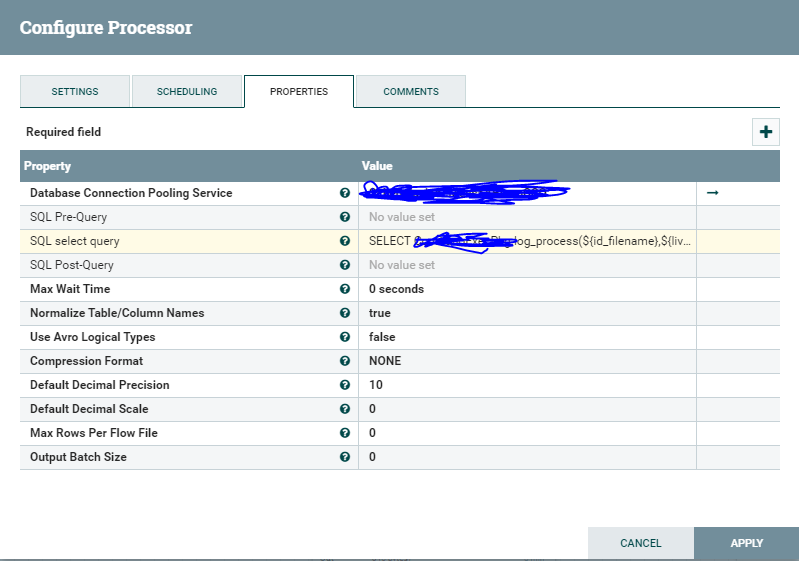Image resolution: width=799 pixels, height=561 pixels.
Task: Click help icon beside Output Batch Size
Action: 345,457
